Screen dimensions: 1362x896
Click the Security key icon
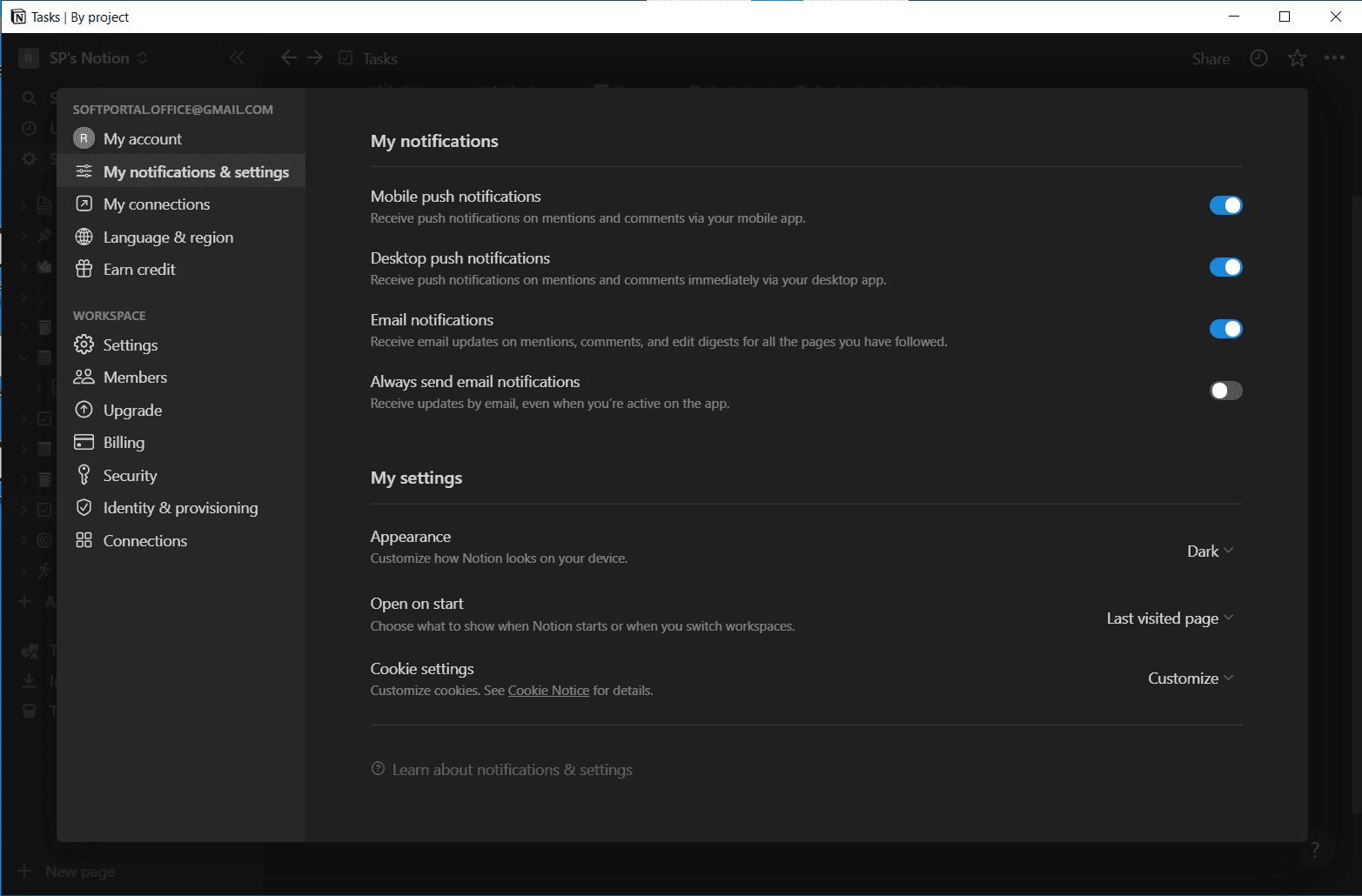tap(84, 476)
